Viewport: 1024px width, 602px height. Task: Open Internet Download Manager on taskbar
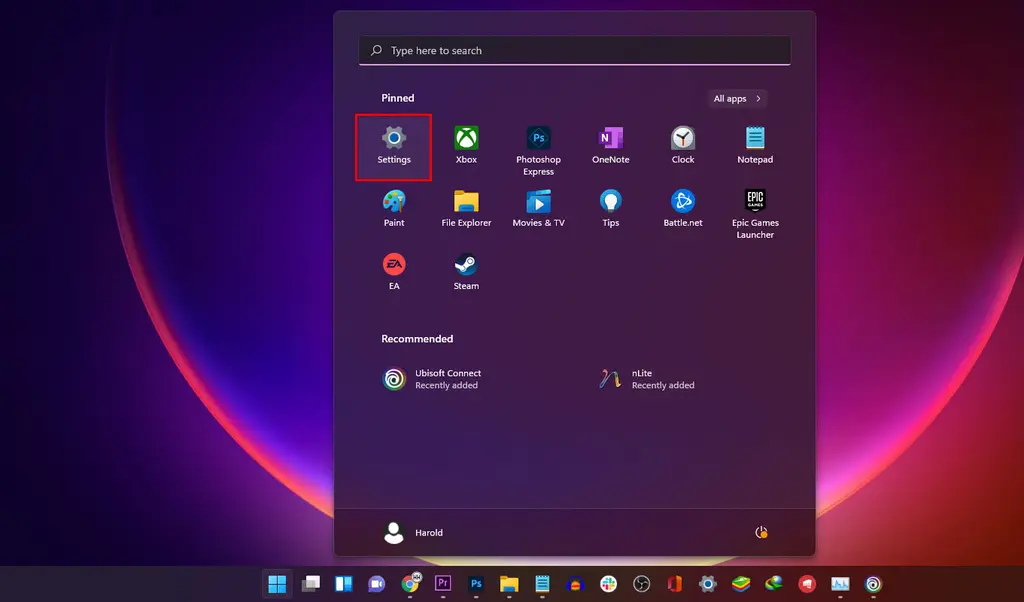774,583
